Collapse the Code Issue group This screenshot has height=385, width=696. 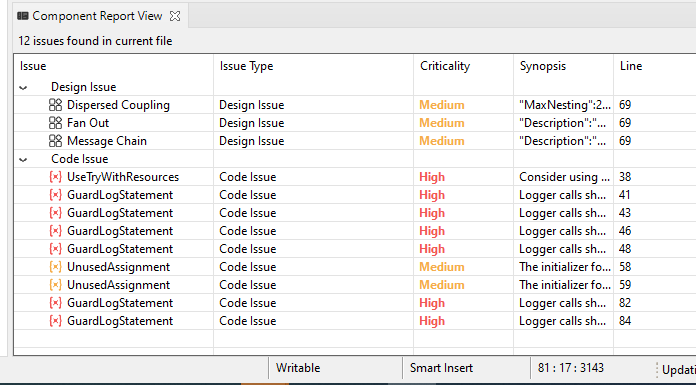click(x=24, y=159)
